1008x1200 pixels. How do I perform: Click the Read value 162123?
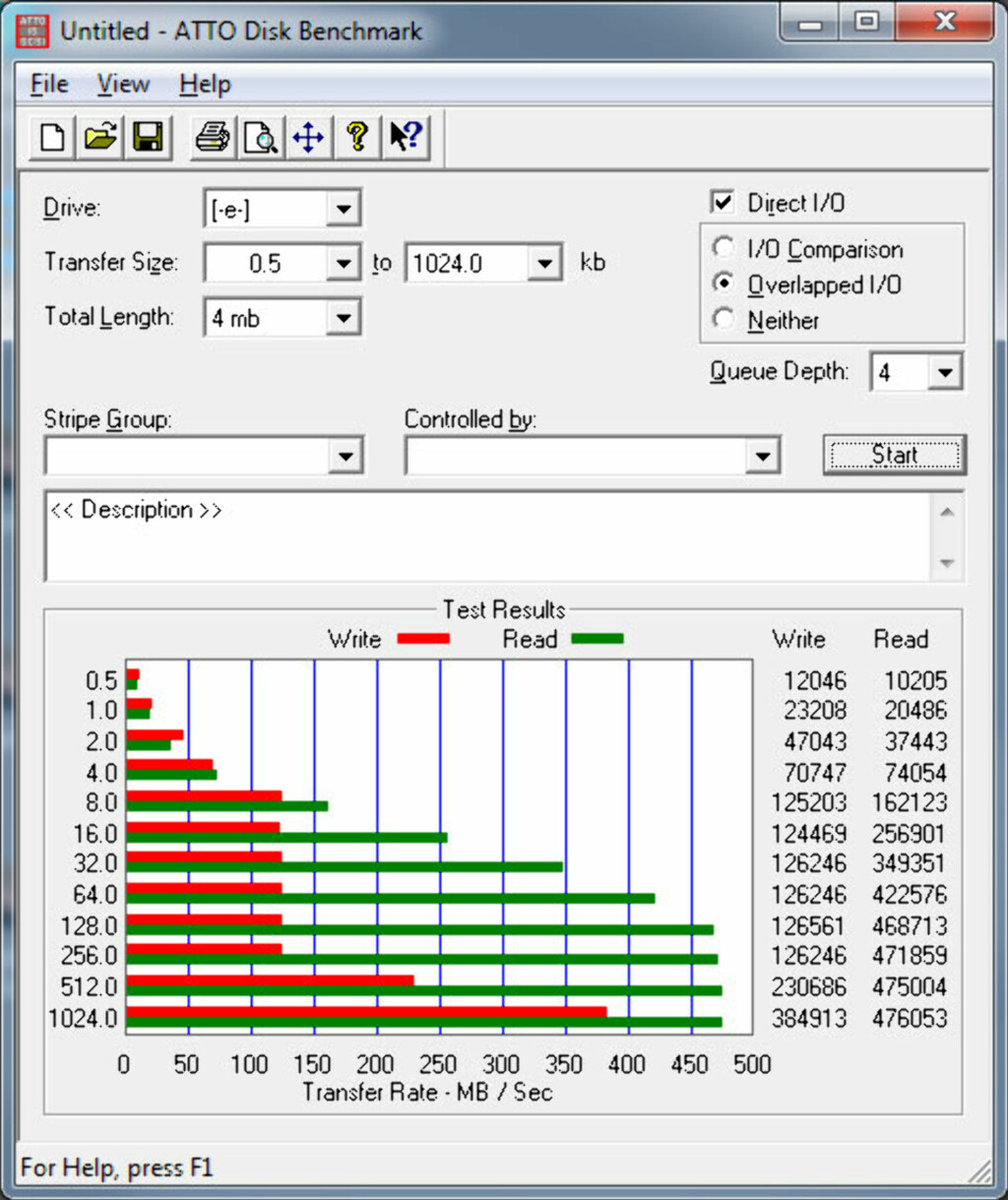[x=910, y=802]
